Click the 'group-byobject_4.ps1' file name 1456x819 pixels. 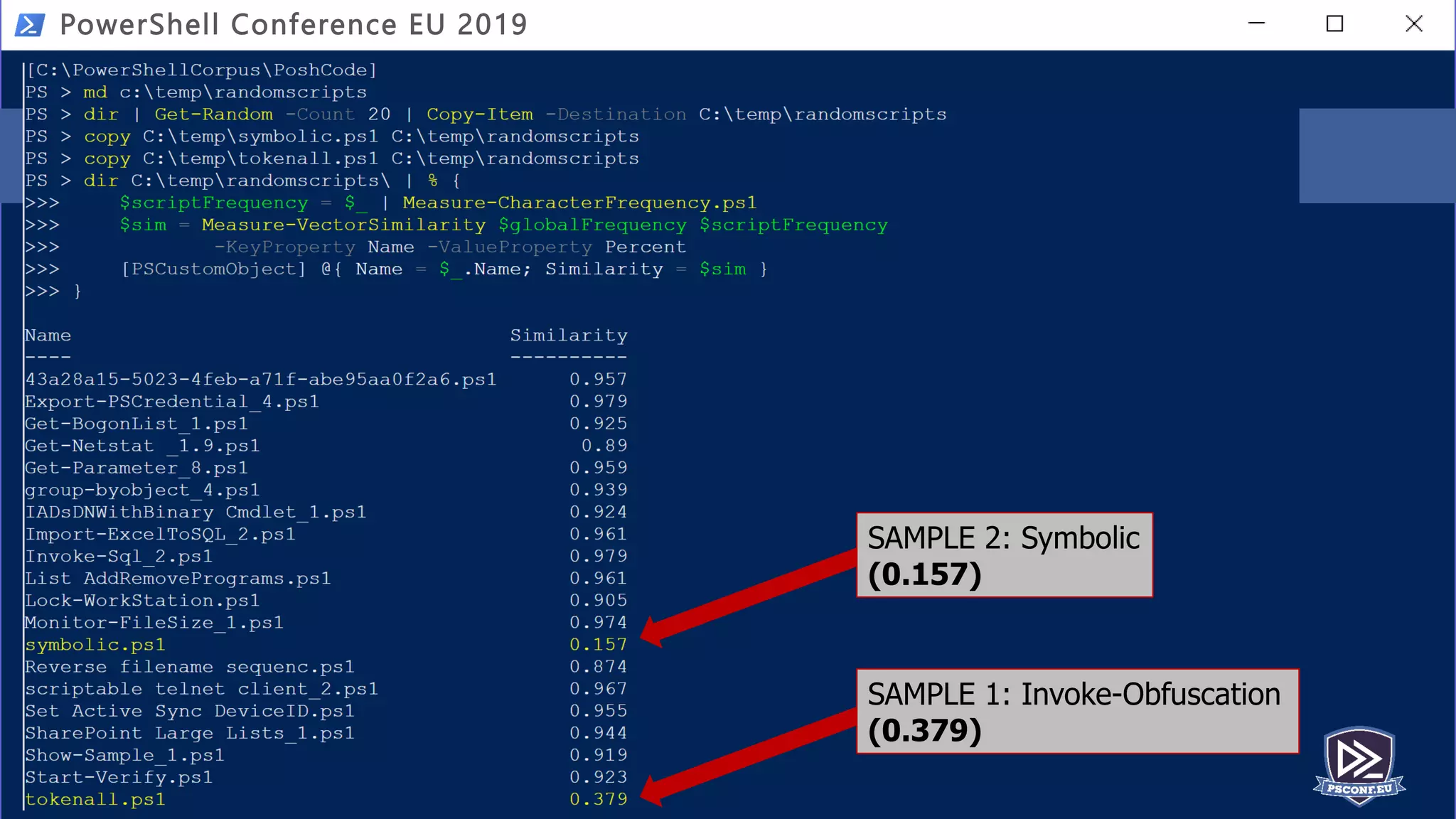coord(143,491)
